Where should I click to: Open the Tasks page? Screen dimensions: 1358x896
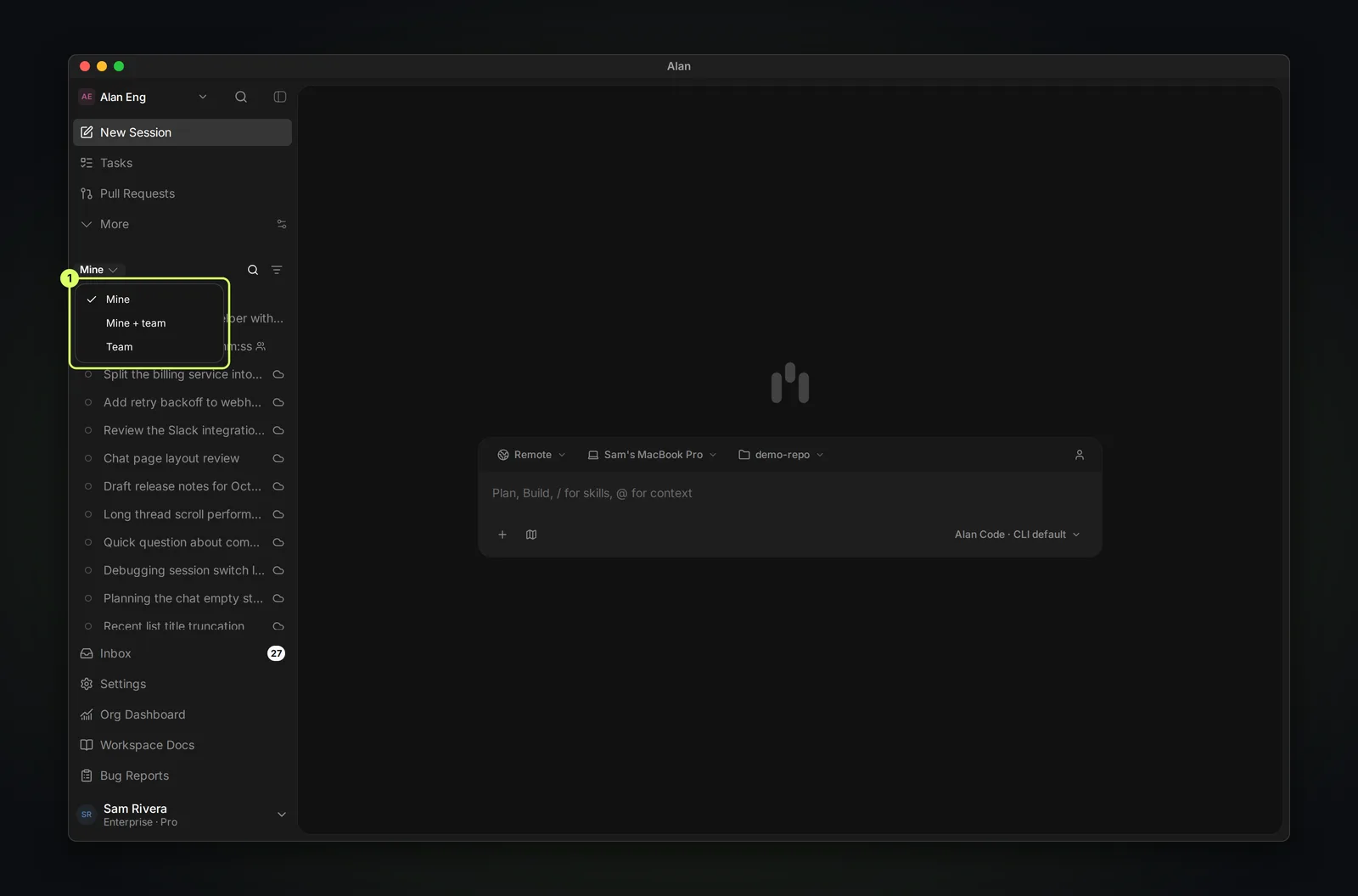pos(182,163)
